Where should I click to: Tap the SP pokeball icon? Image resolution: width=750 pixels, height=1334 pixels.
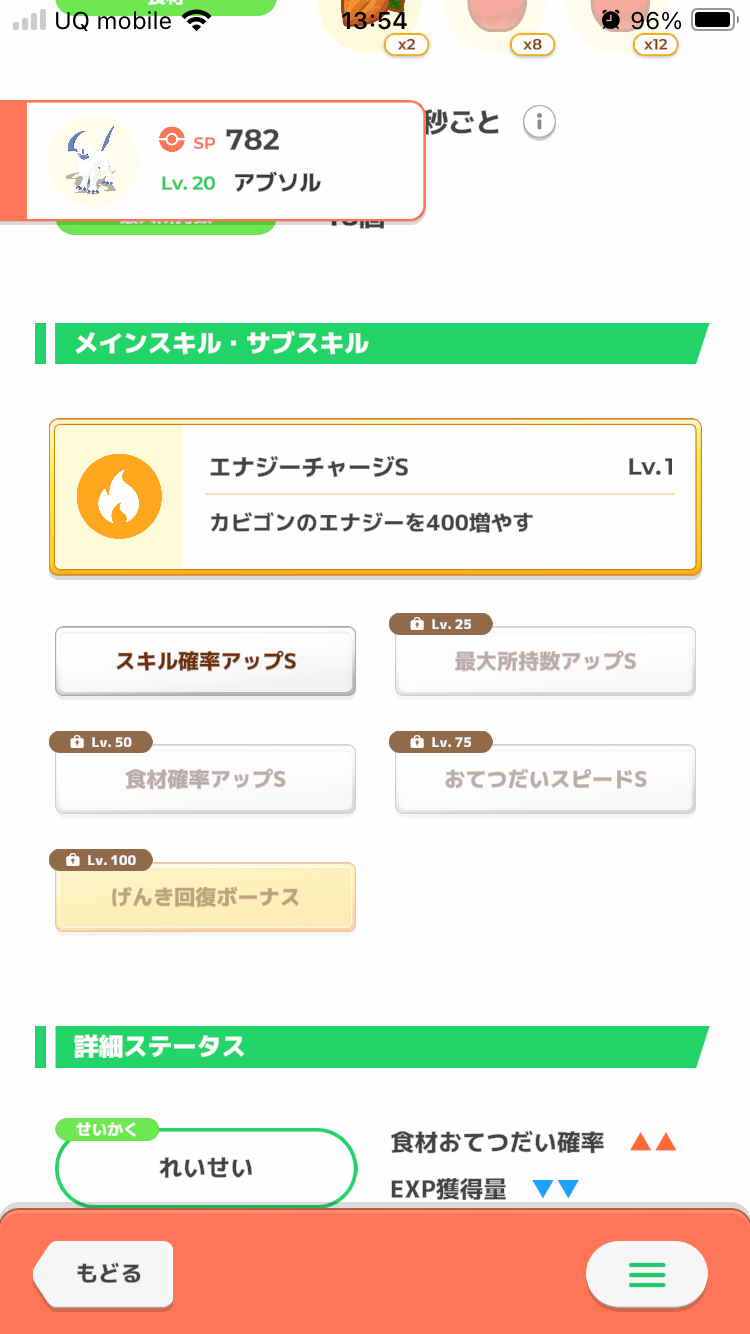[172, 141]
